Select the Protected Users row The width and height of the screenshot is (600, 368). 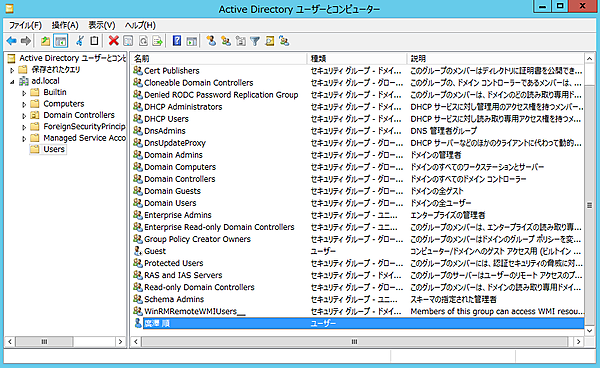pyautogui.click(x=358, y=263)
